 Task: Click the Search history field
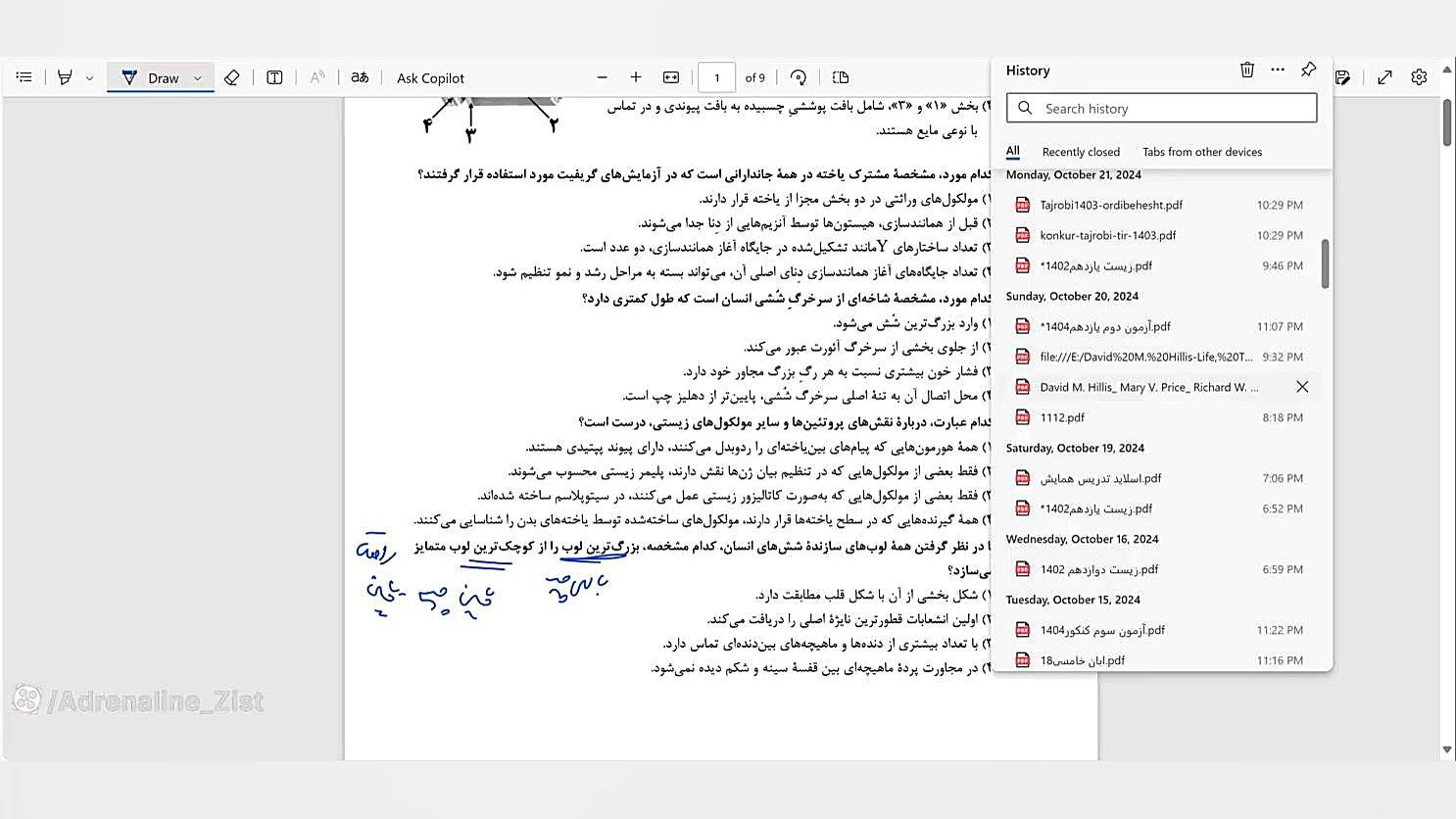pos(1161,108)
